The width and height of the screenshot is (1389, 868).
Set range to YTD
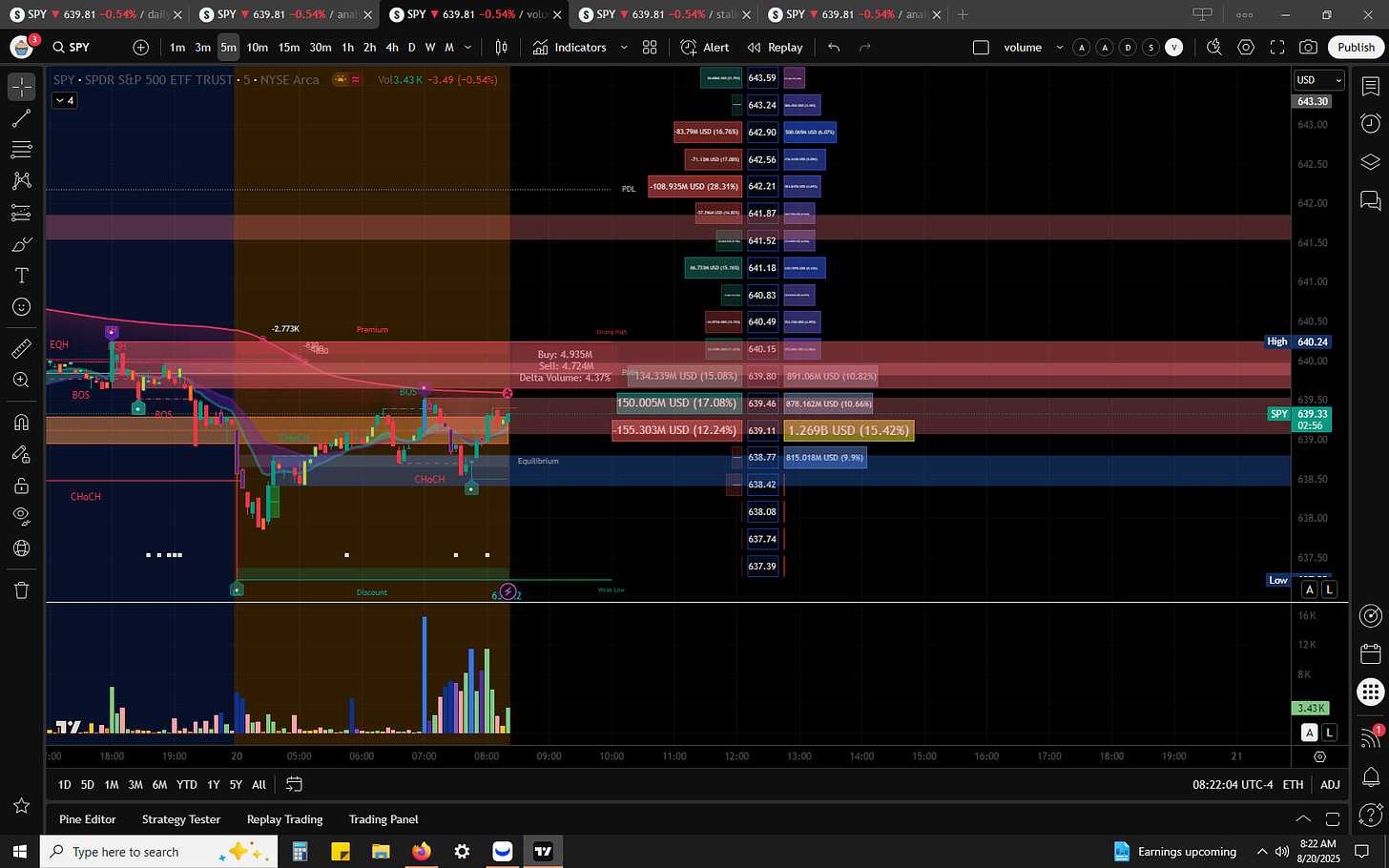(187, 784)
